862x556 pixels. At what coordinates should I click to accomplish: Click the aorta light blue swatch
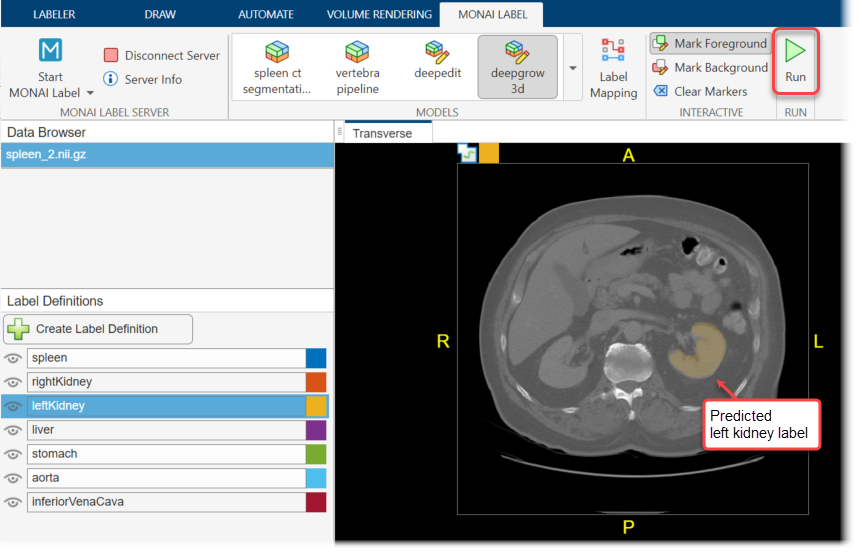tap(316, 478)
